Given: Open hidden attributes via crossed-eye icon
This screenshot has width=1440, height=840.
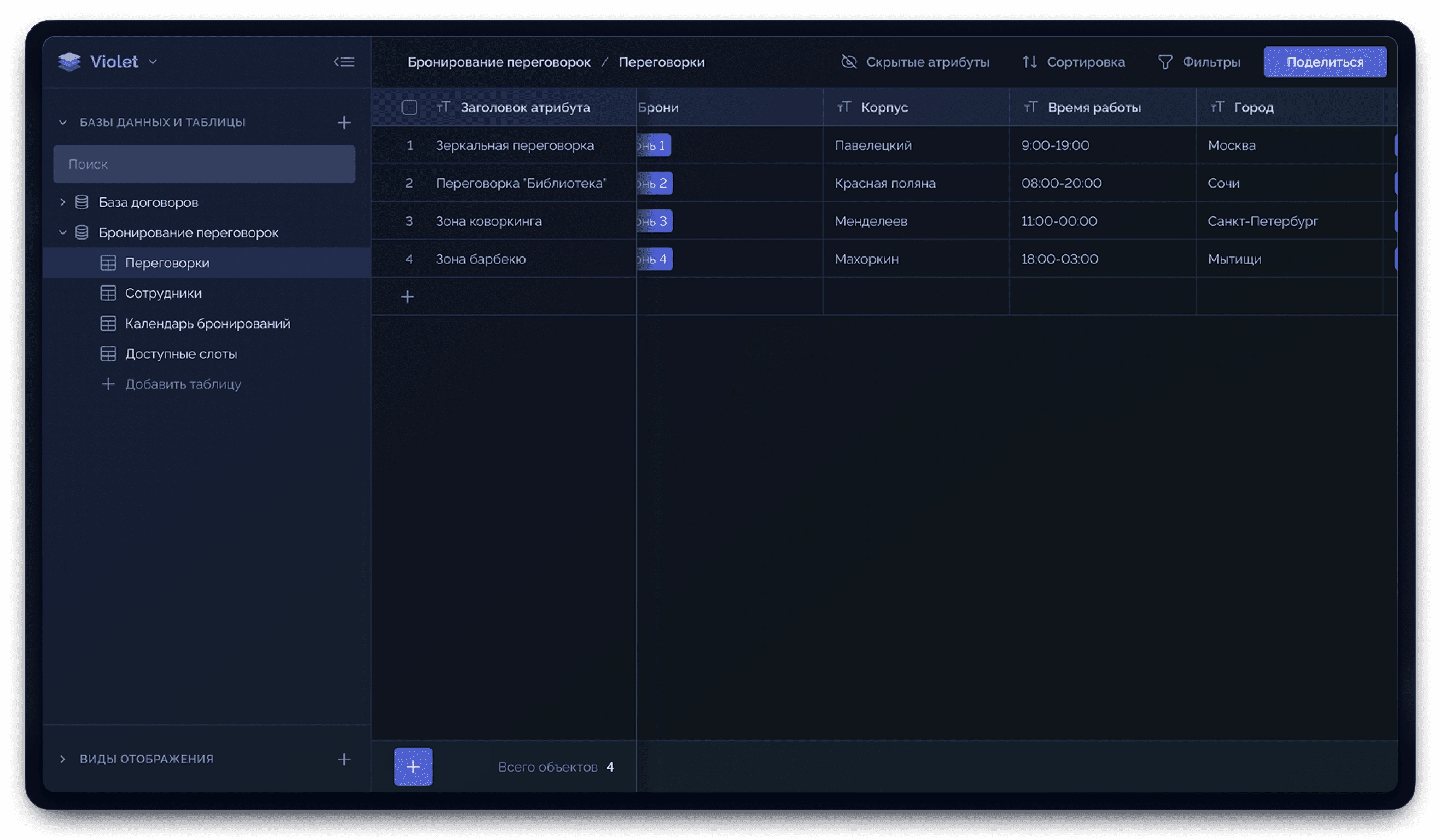Looking at the screenshot, I should [849, 62].
